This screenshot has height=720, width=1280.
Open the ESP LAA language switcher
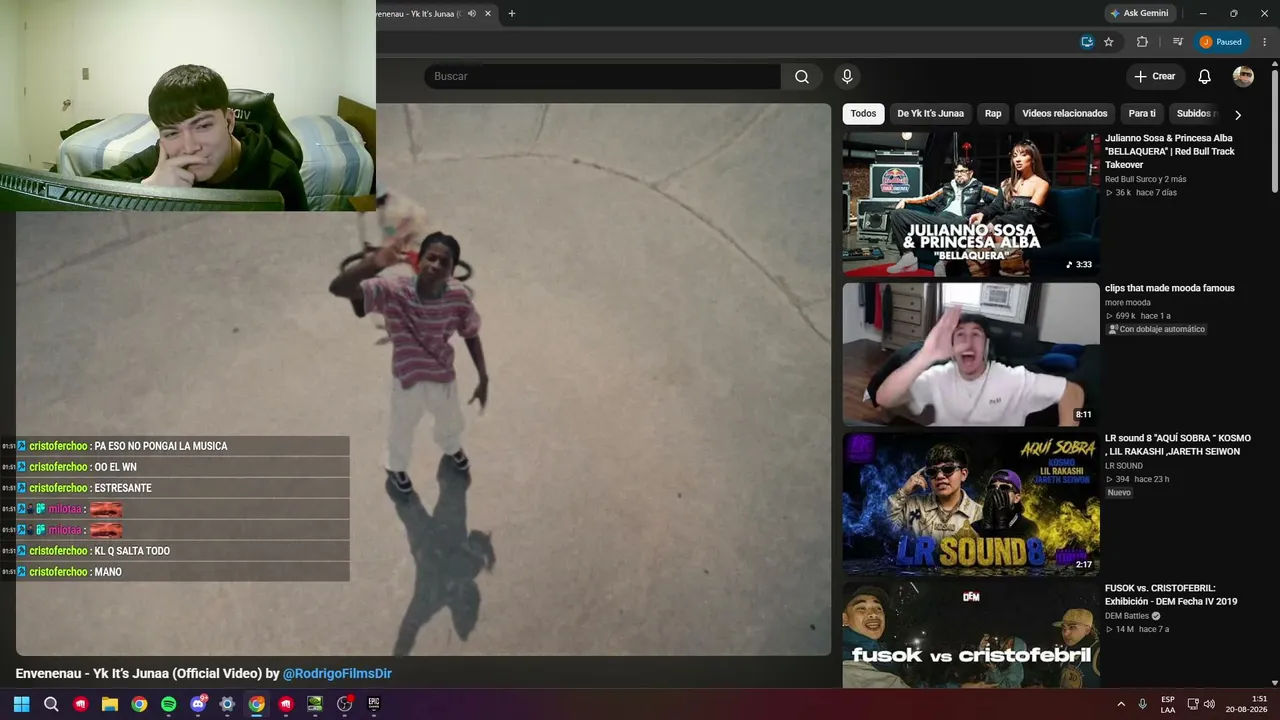[x=1168, y=704]
